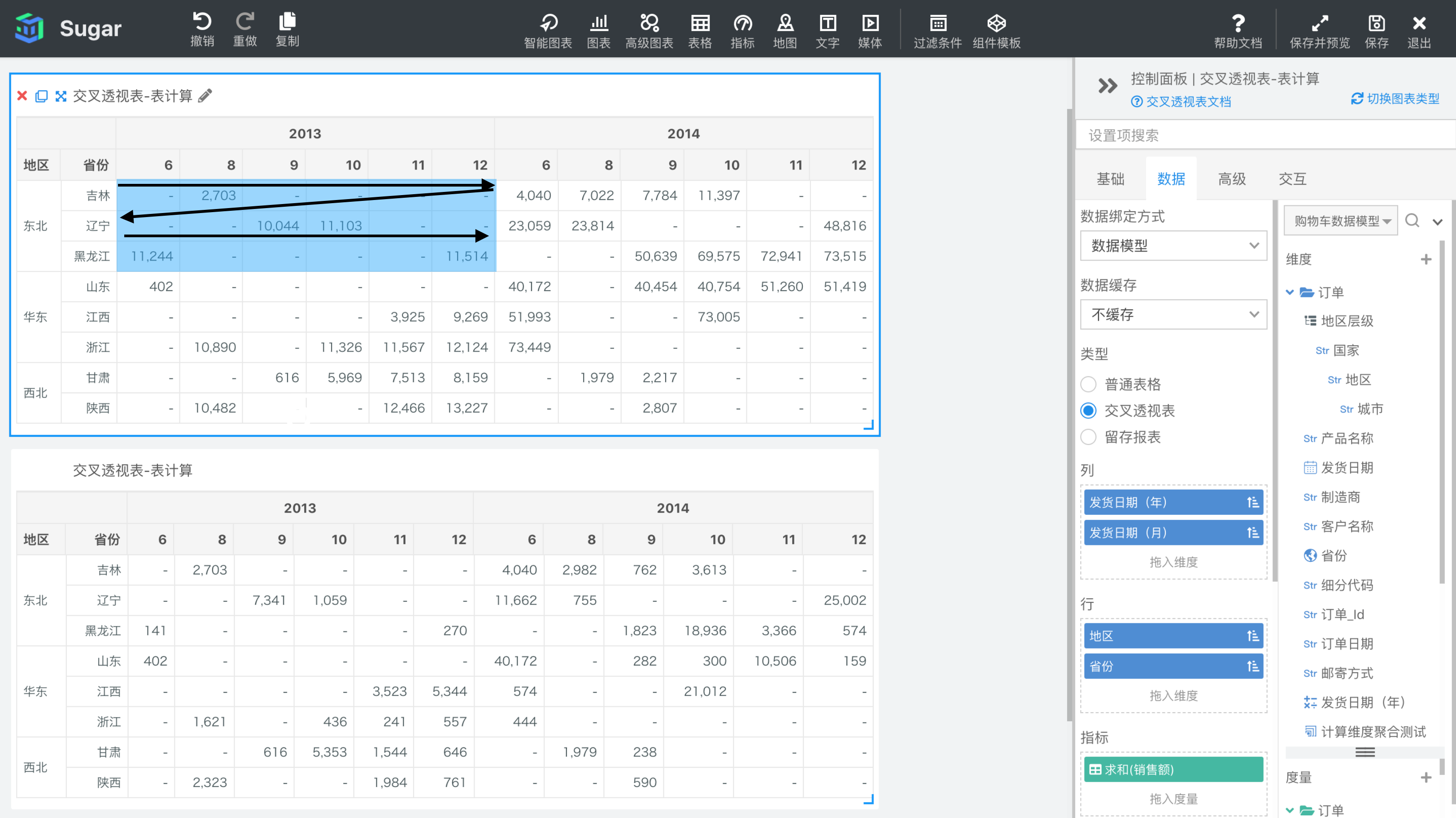Click 保存并预览 save and preview
Image resolution: width=1456 pixels, height=818 pixels.
[1320, 31]
